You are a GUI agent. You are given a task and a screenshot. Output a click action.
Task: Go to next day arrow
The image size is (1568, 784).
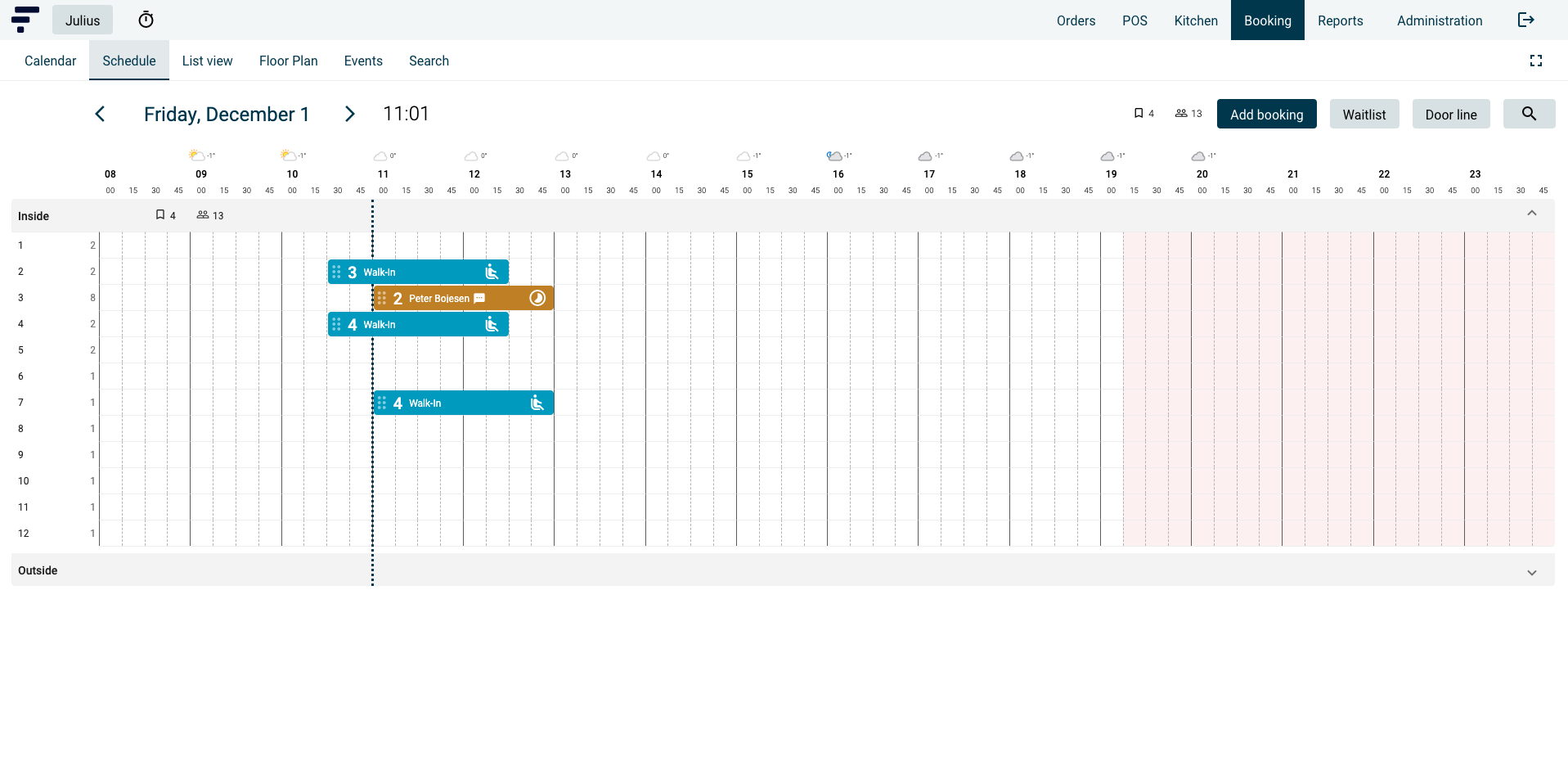[x=349, y=114]
